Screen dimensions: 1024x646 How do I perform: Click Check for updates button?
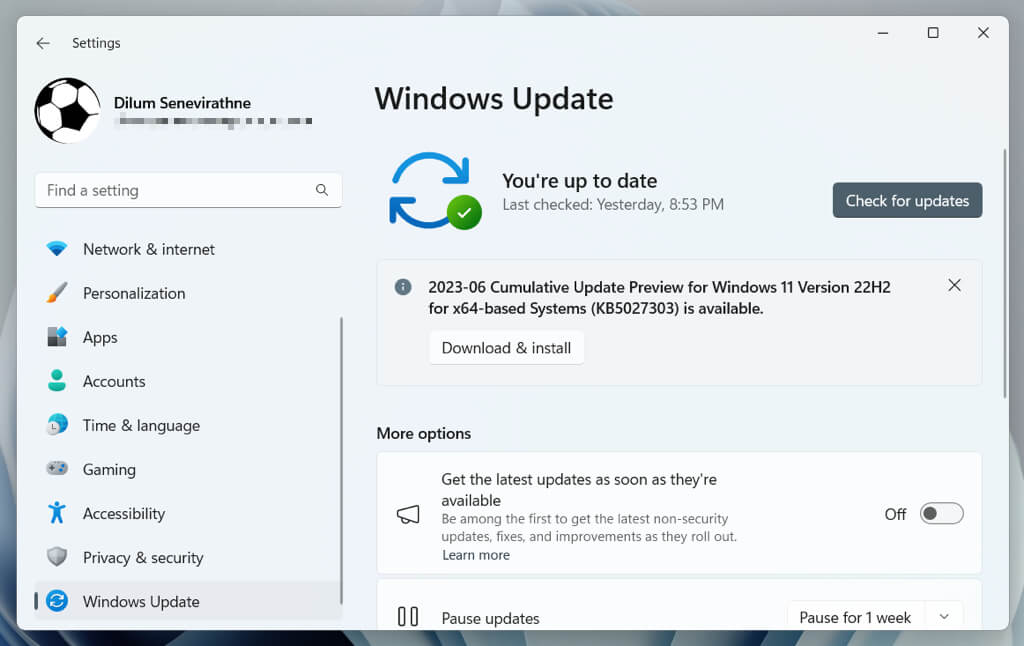(x=907, y=201)
